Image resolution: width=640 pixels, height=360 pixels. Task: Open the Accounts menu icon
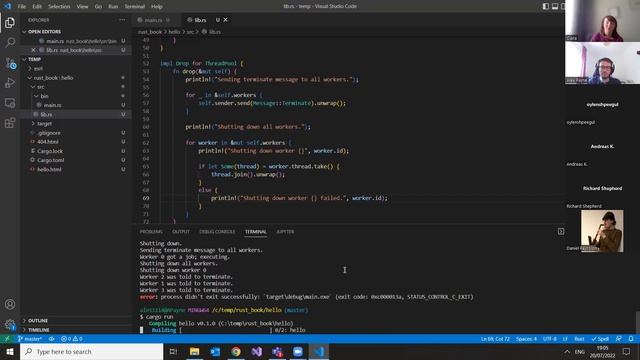click(x=10, y=304)
